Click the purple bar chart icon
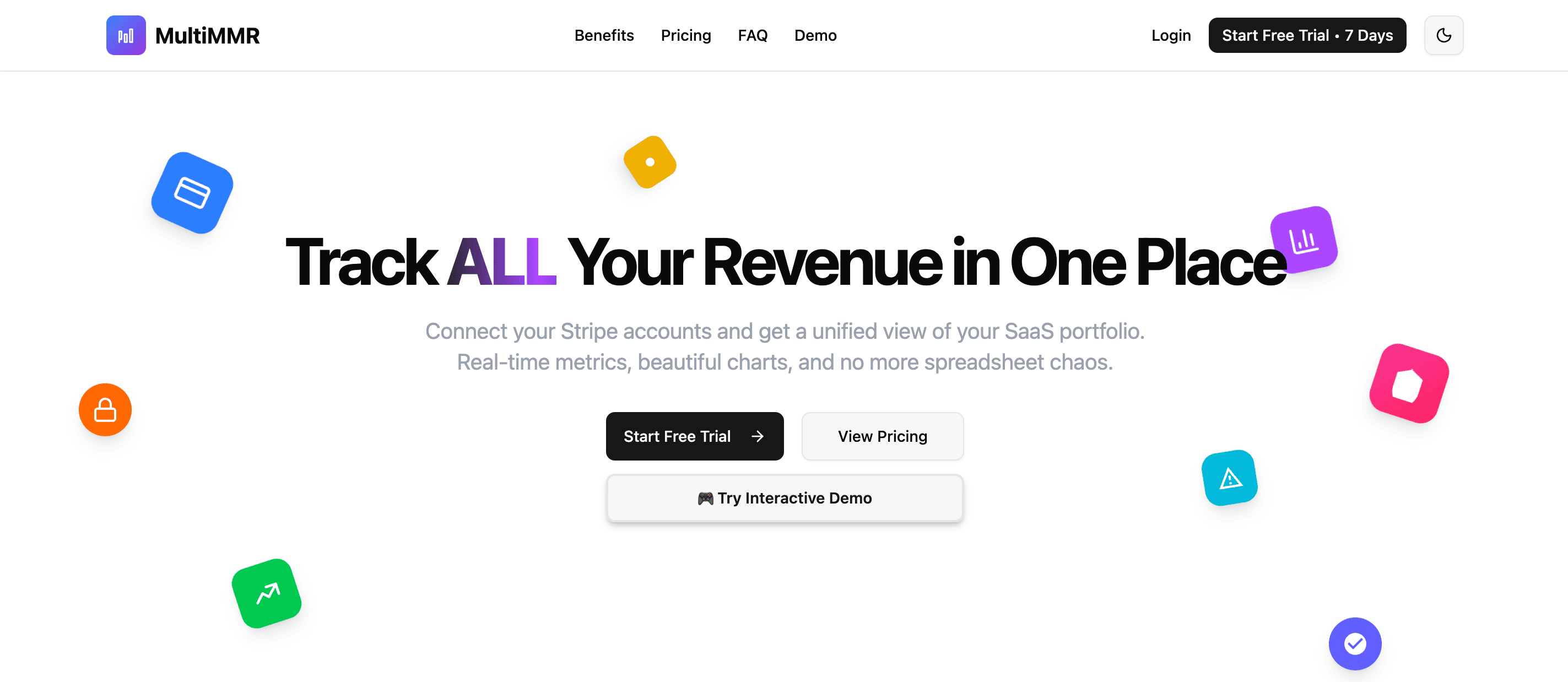This screenshot has height=682, width=1568. coord(1303,240)
